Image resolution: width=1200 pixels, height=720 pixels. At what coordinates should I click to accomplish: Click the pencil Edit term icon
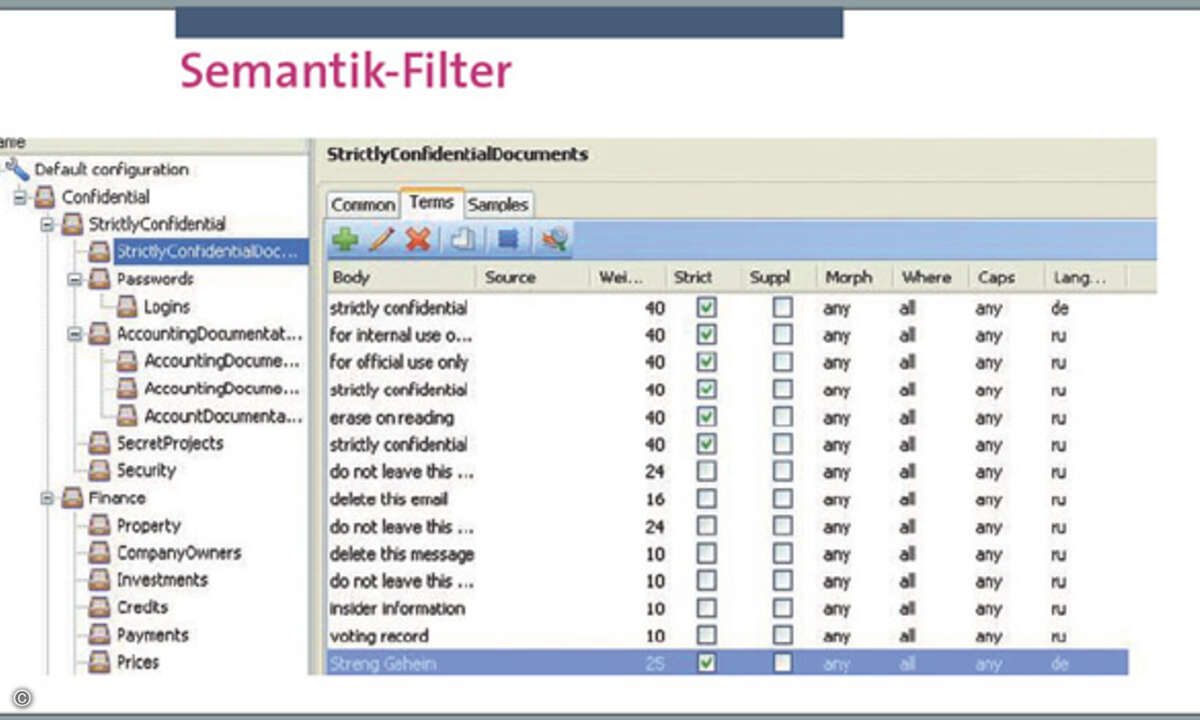[x=382, y=239]
